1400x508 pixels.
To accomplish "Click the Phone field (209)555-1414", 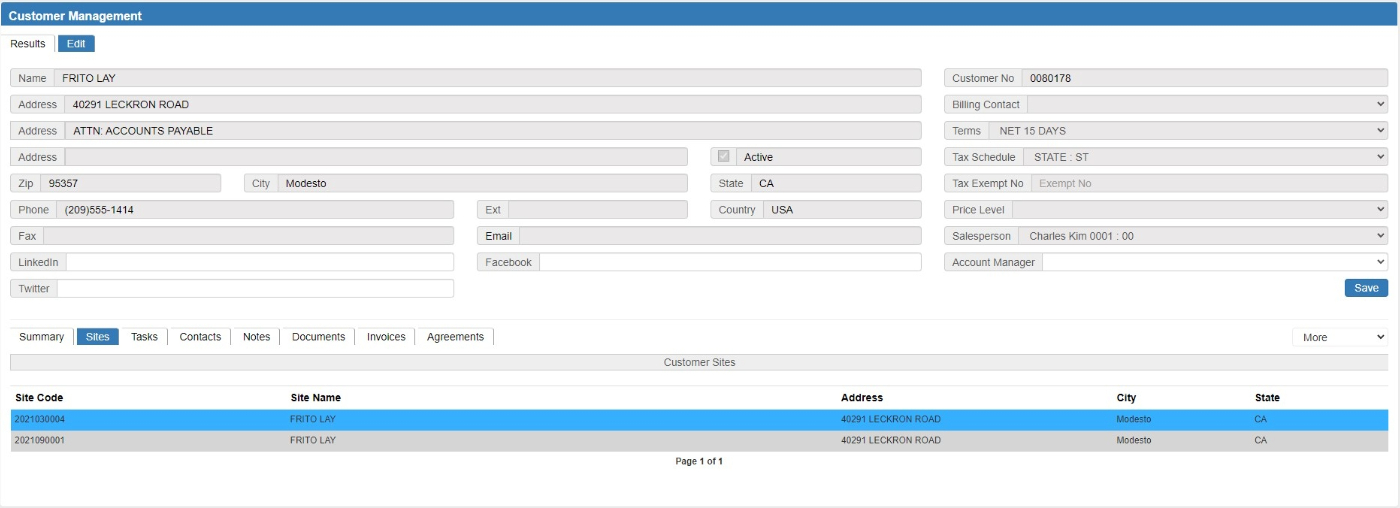I will tap(255, 210).
